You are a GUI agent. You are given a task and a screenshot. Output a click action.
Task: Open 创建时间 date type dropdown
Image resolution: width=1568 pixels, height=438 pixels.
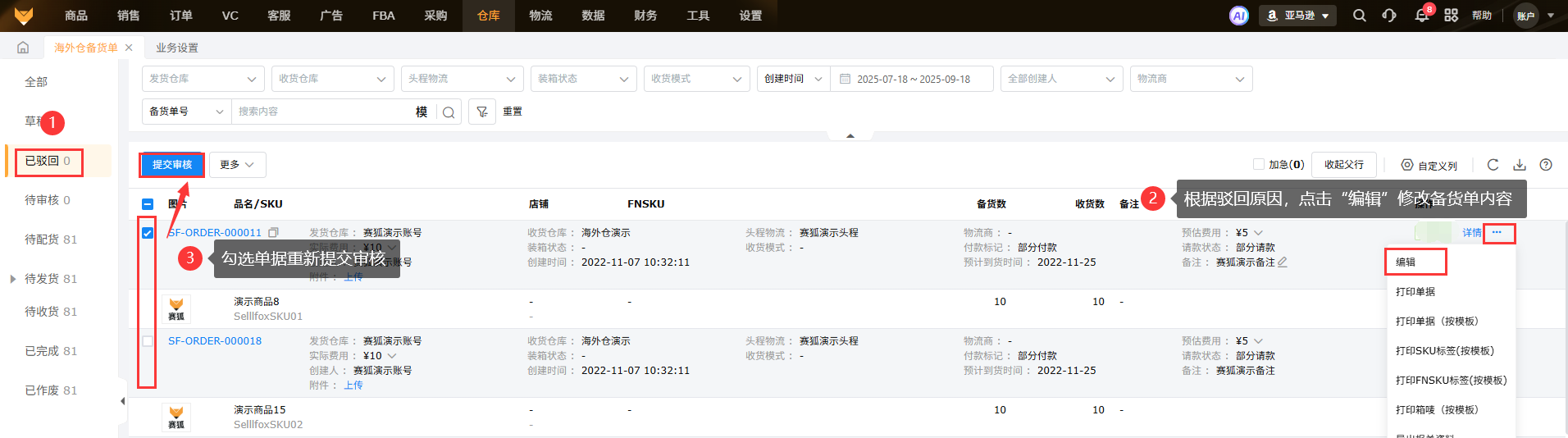[794, 79]
